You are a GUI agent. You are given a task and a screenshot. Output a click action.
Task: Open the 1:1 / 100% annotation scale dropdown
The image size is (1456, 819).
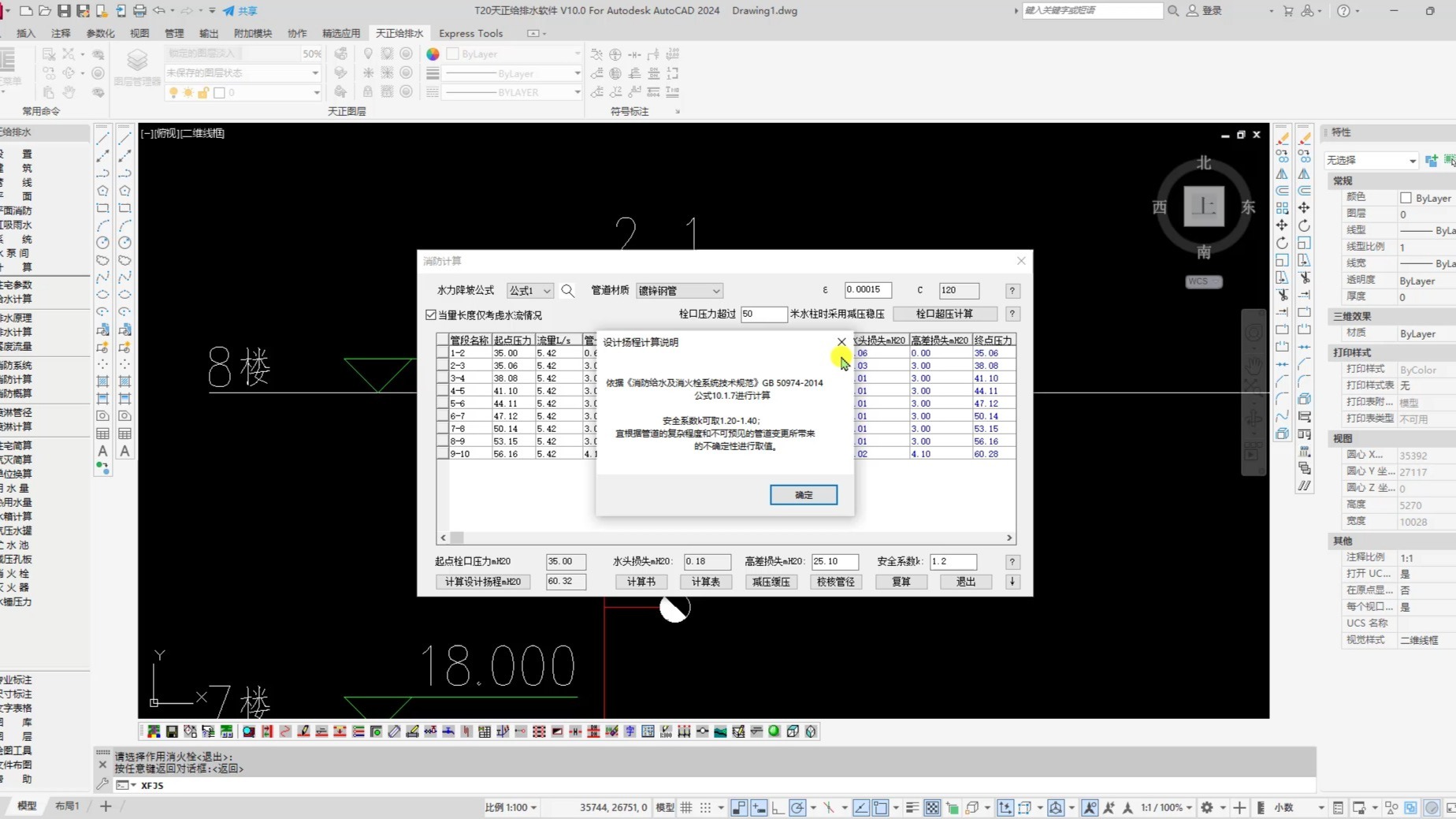[x=1167, y=807]
